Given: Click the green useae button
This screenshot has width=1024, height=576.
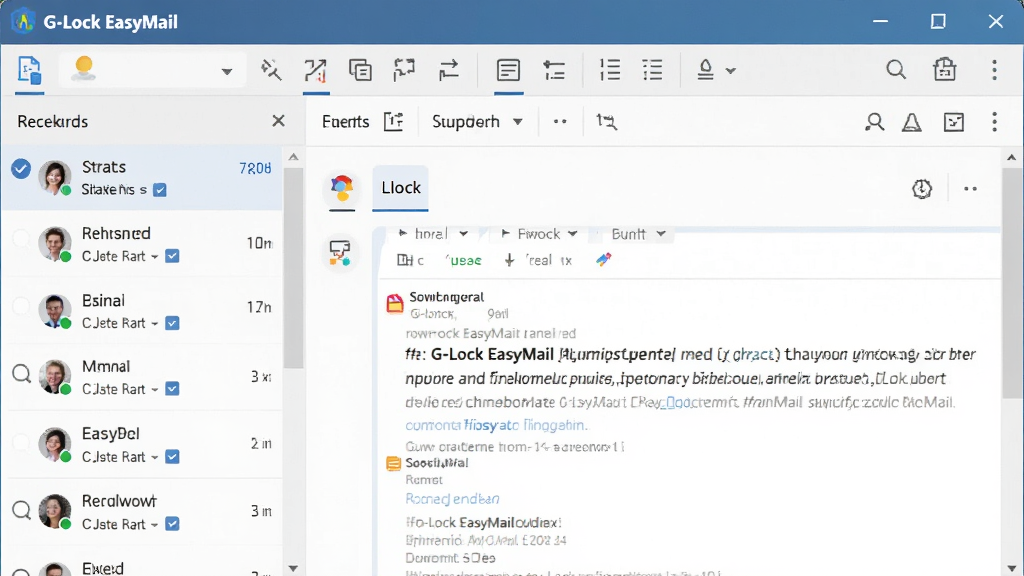Looking at the screenshot, I should tap(464, 261).
